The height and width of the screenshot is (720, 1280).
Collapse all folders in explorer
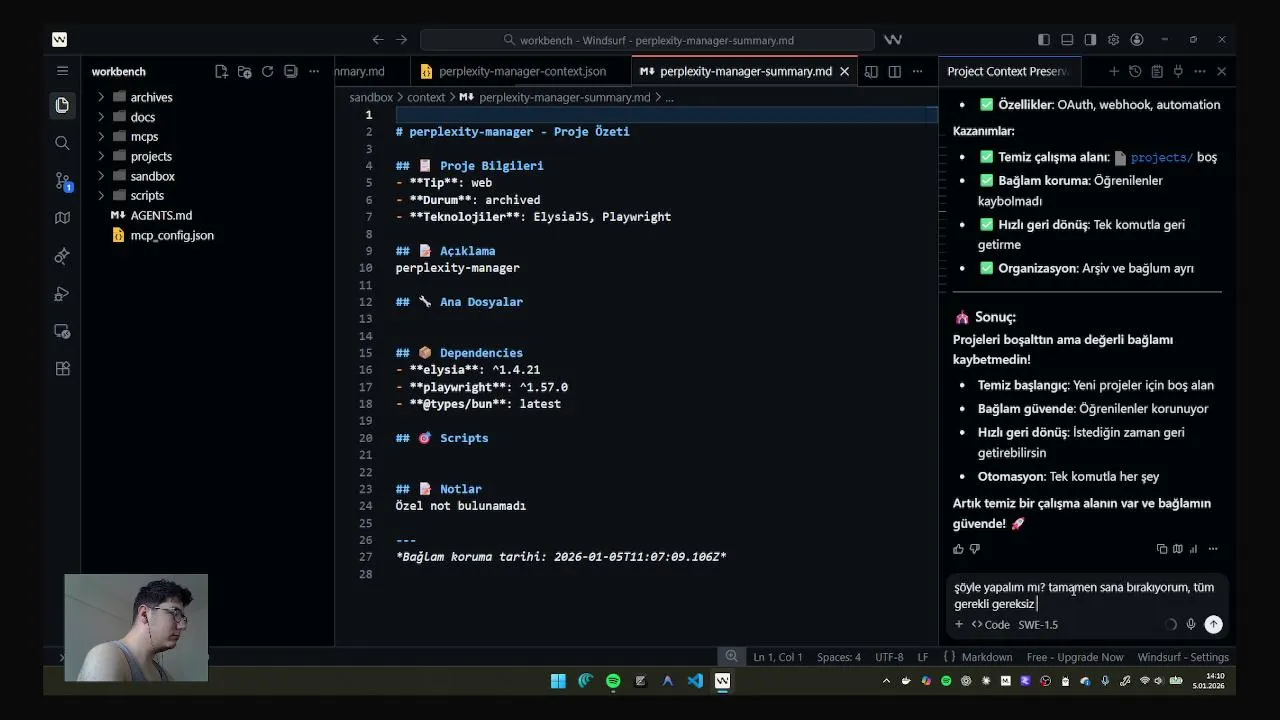(x=290, y=72)
